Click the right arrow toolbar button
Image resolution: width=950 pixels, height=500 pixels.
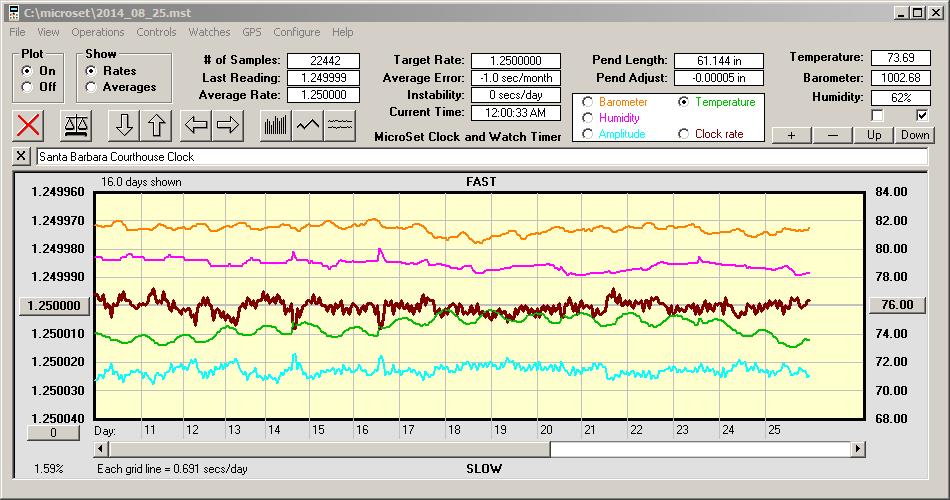[228, 125]
